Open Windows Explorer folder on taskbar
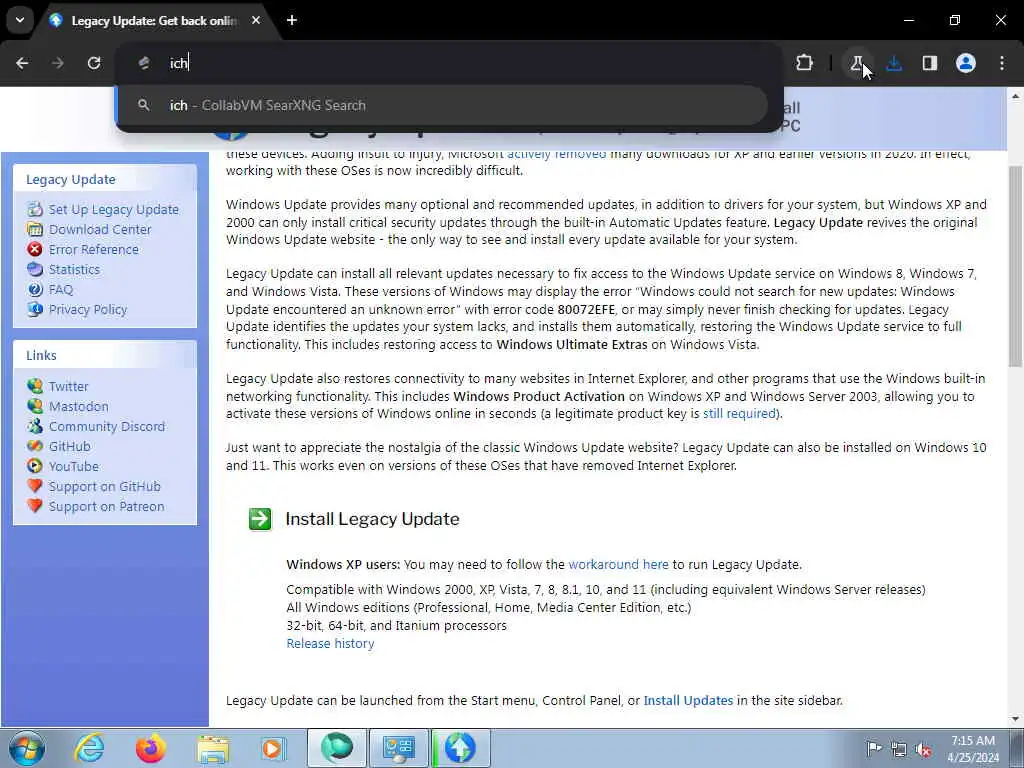The width and height of the screenshot is (1024, 768). pos(213,748)
